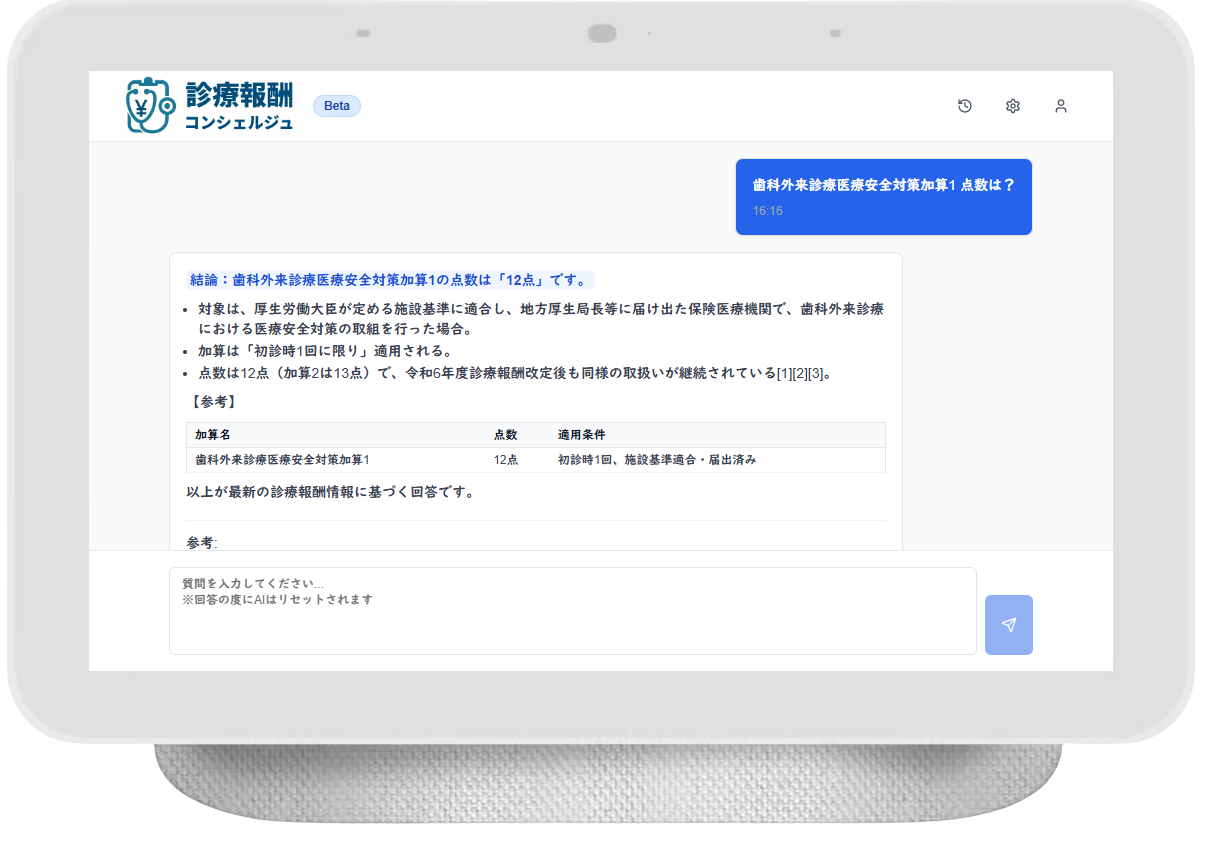Click the line 以上が最新の診療報酬情報に基づく回答です

click(330, 492)
